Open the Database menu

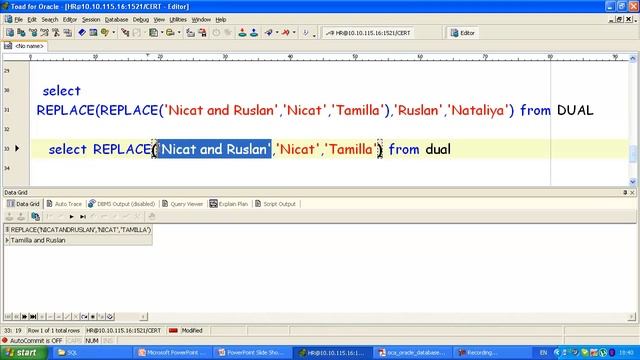coord(116,20)
